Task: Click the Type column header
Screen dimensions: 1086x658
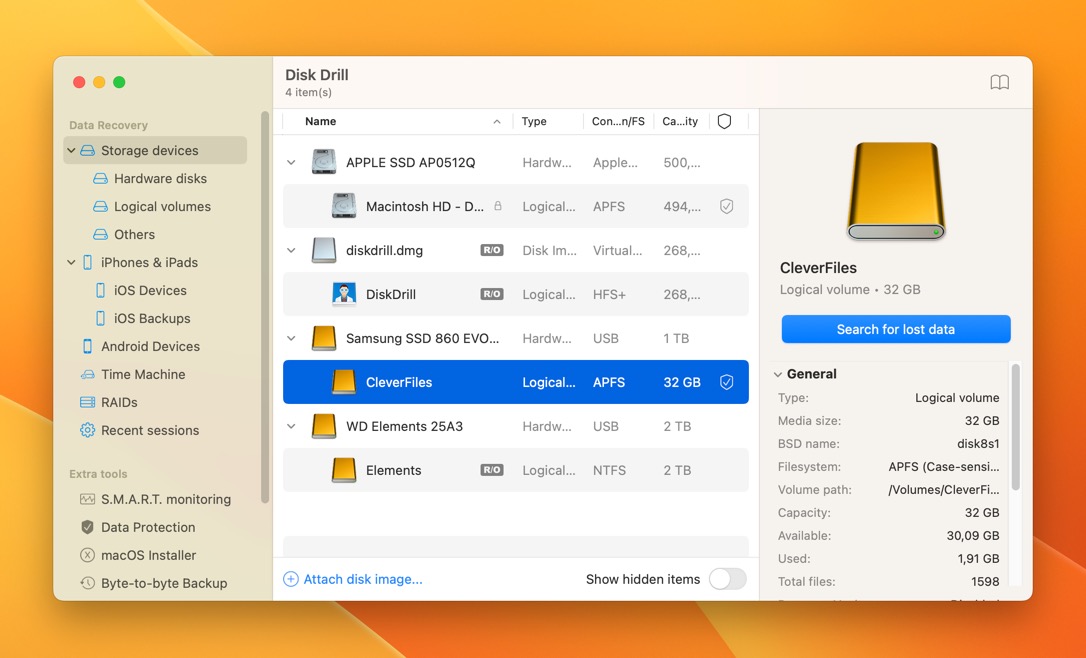Action: point(534,121)
